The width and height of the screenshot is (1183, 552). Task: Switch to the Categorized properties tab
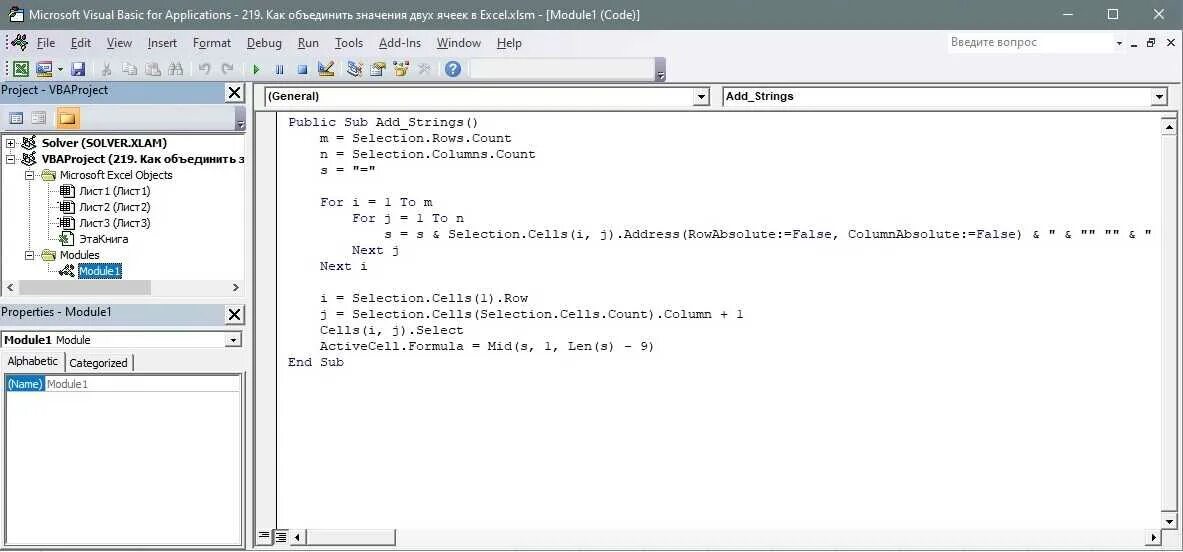(99, 363)
